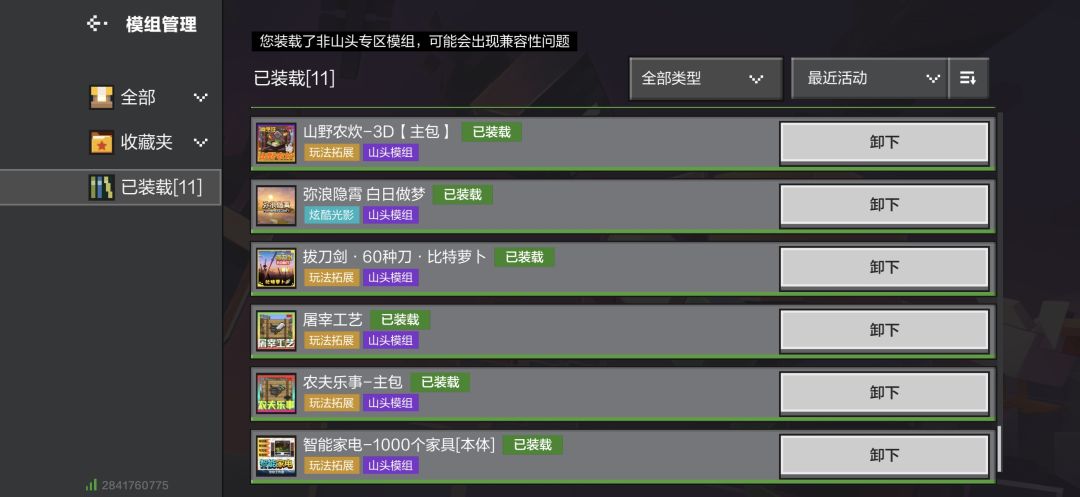This screenshot has height=497, width=1080.
Task: Click the bookshelf icon for 已装载[11]
Action: (x=101, y=187)
